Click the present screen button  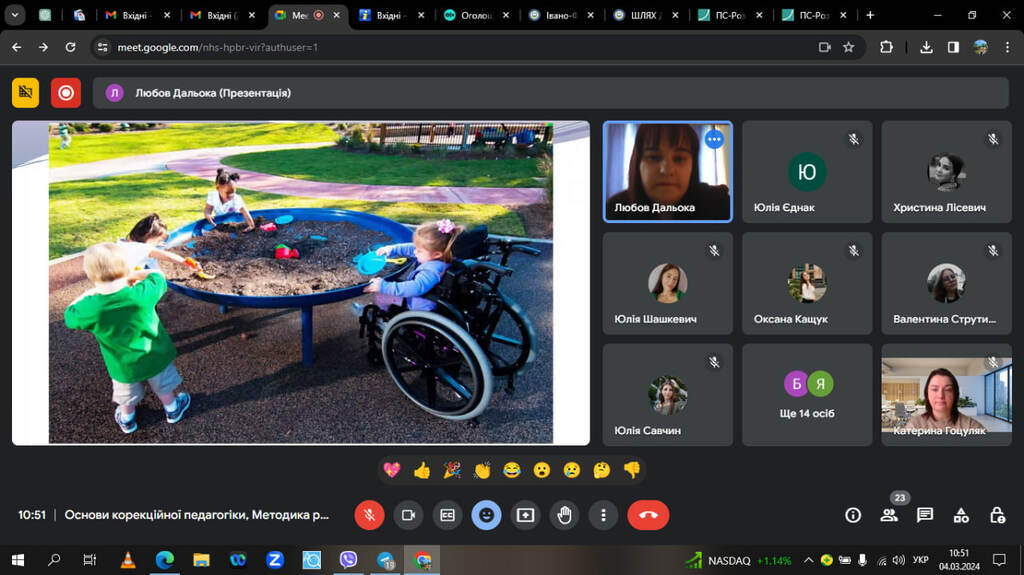click(x=525, y=515)
